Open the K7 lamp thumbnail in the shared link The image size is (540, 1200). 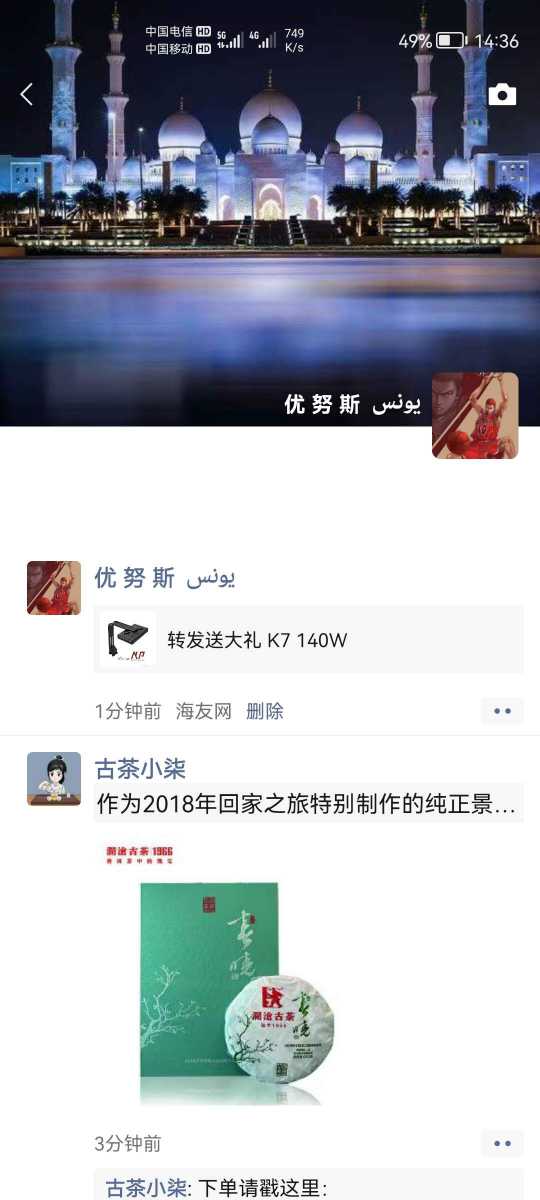click(x=128, y=639)
